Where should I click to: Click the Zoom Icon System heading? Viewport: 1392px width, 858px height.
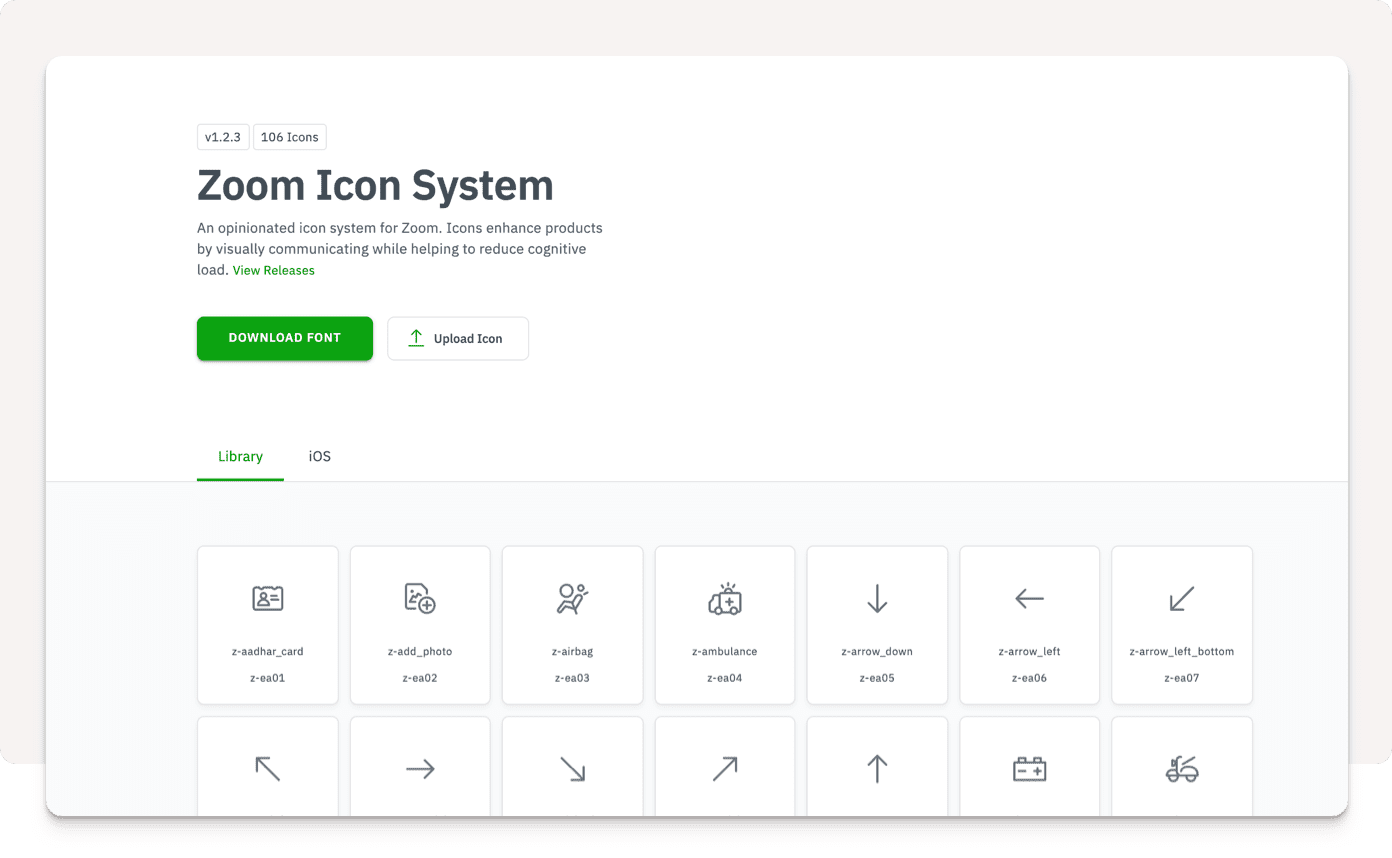tap(375, 186)
